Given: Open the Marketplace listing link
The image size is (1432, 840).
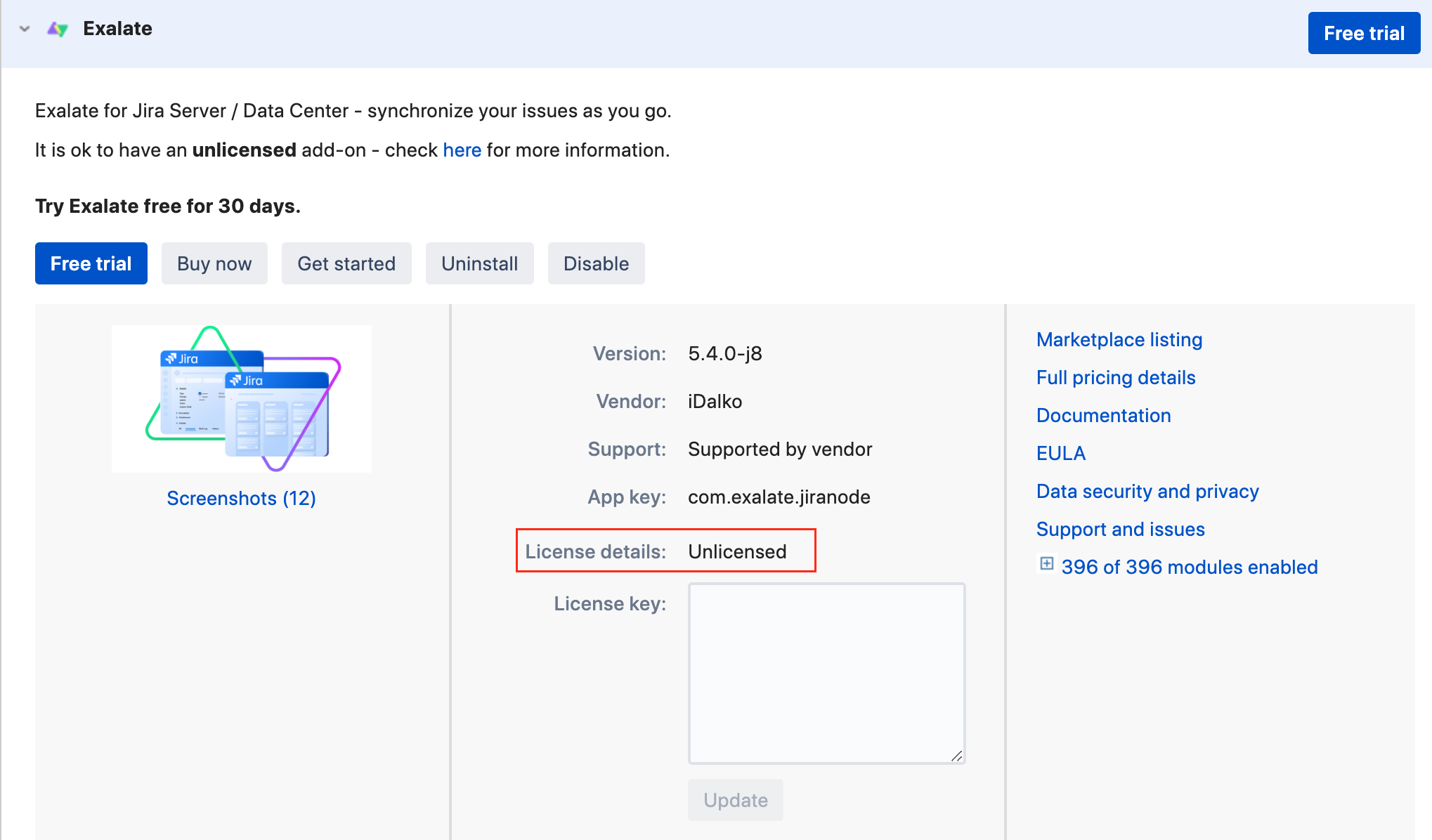Looking at the screenshot, I should 1119,340.
